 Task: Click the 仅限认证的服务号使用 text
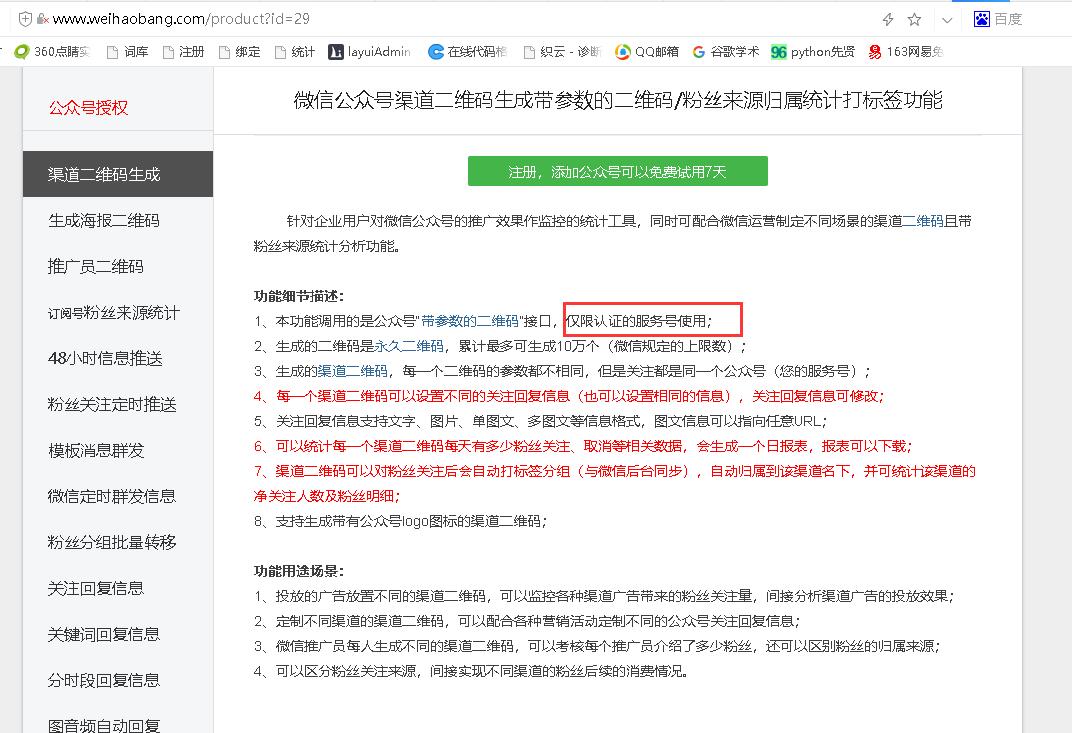click(639, 321)
